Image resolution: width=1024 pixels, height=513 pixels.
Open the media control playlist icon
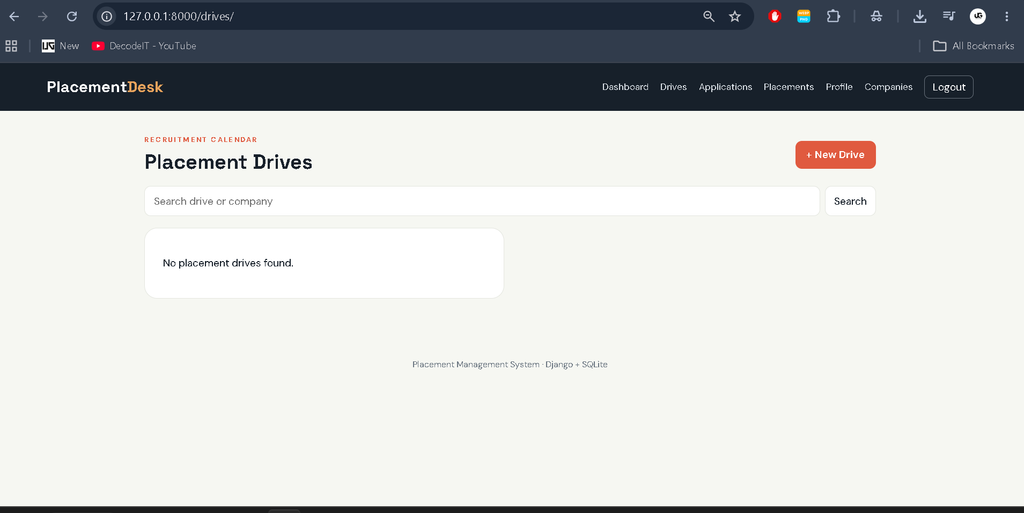click(x=949, y=16)
